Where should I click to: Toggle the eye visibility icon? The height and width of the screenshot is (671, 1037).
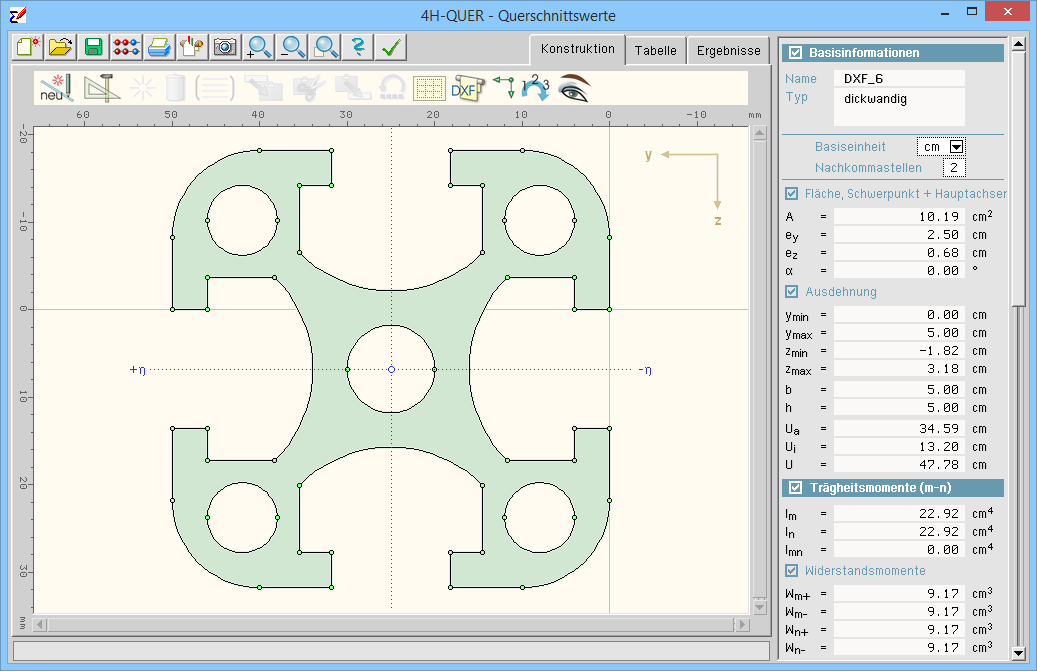click(574, 88)
